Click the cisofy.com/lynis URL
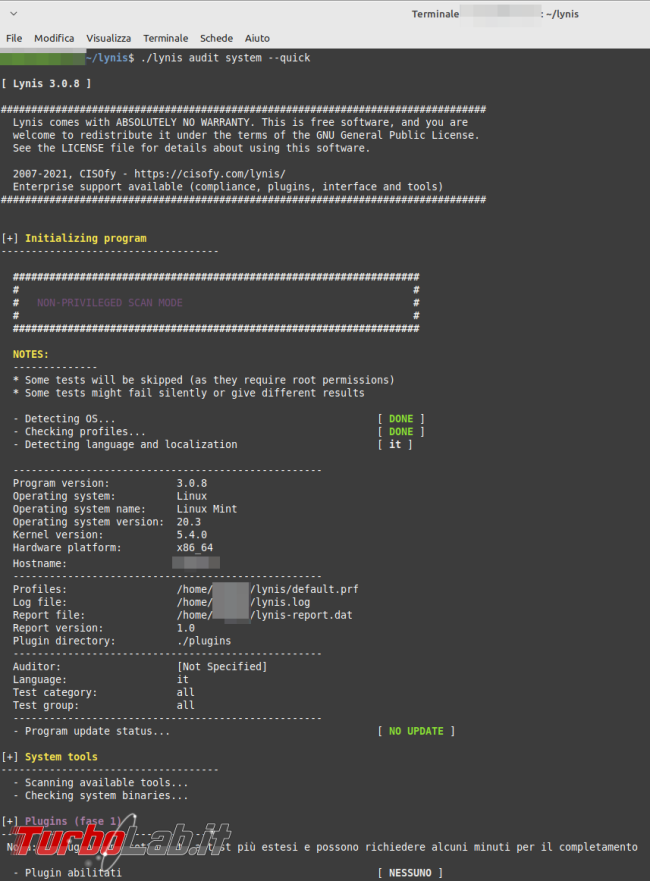 click(210, 174)
